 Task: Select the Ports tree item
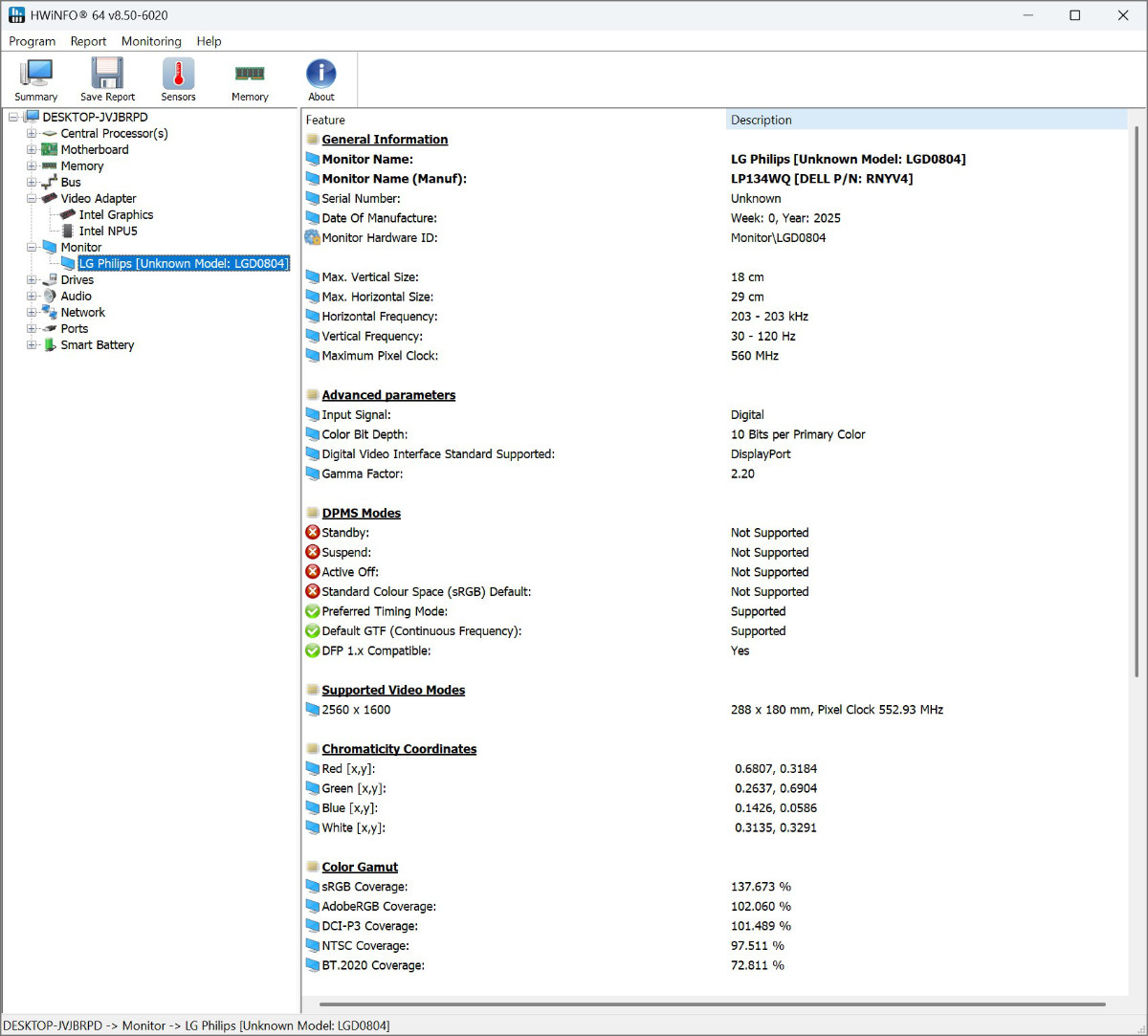(x=75, y=328)
